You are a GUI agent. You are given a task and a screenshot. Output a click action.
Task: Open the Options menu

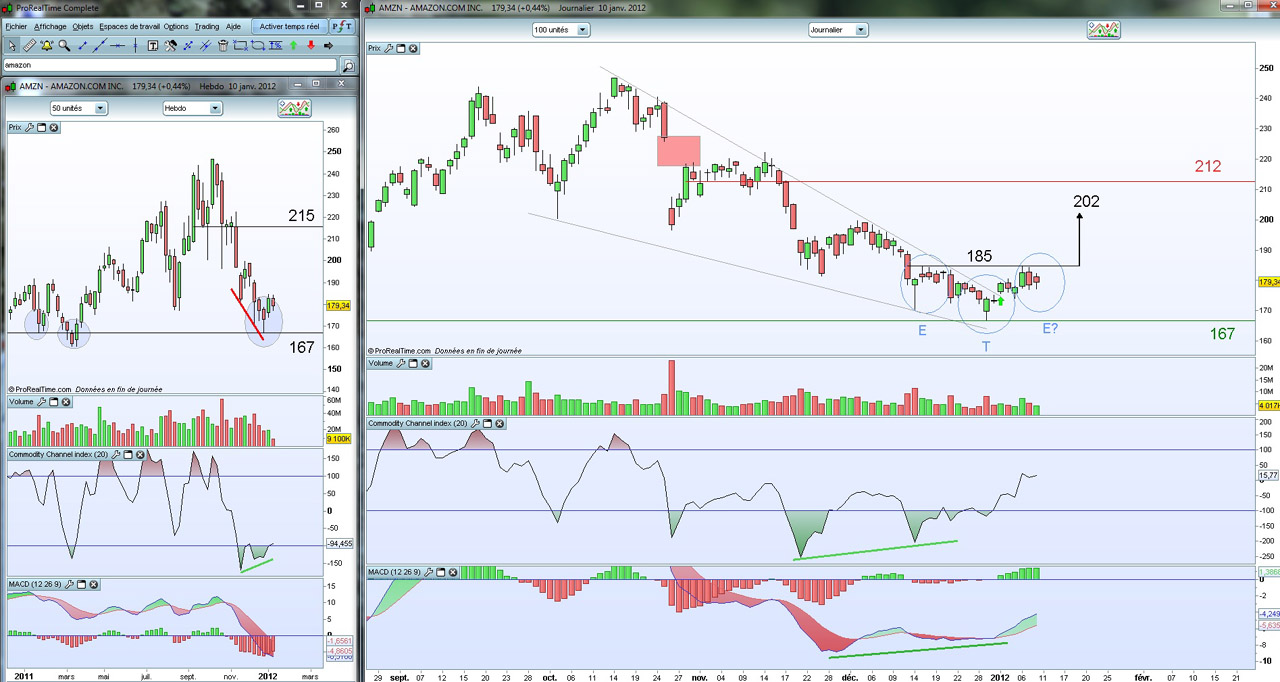tap(176, 26)
